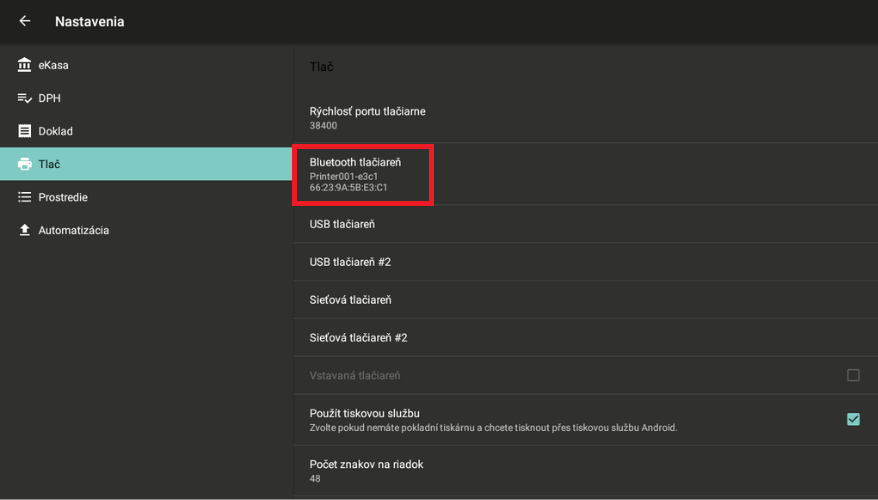Click the Automatizácia upload icon
878x500 pixels.
click(25, 230)
